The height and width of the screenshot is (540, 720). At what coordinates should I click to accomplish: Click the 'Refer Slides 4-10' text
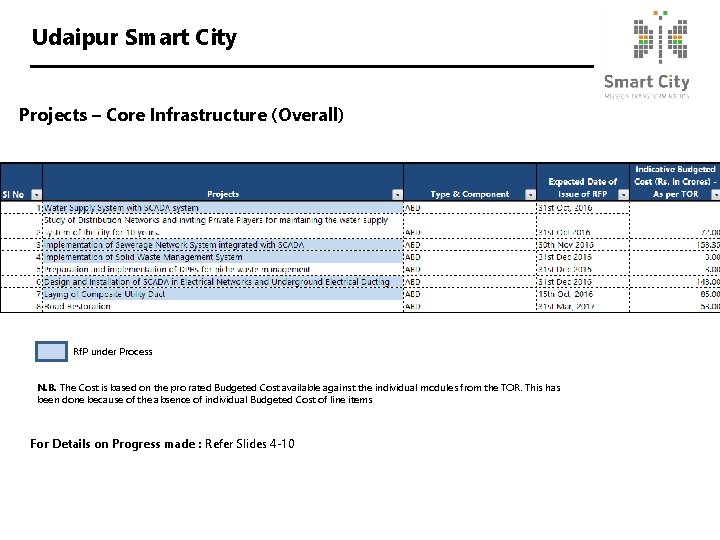click(x=250, y=444)
